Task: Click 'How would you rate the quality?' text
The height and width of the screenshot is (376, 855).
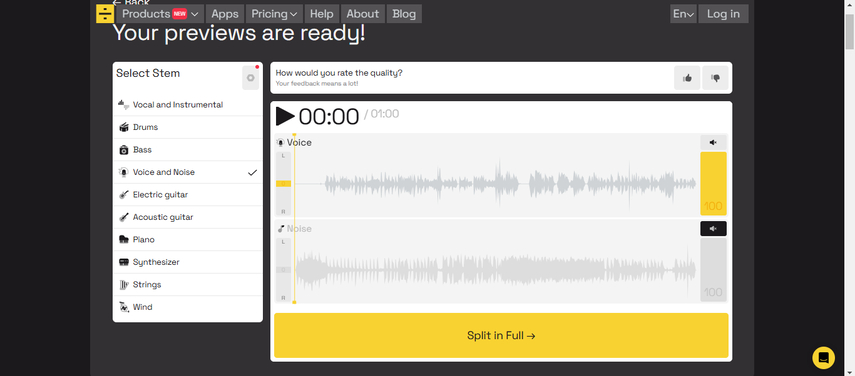Action: click(339, 73)
